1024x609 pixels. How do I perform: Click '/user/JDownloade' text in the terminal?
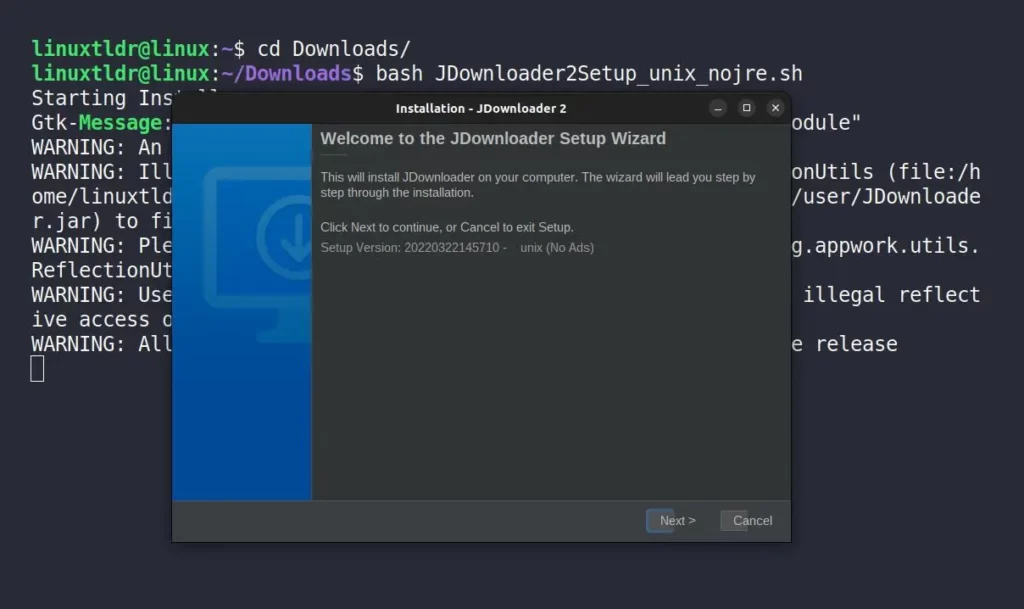click(x=886, y=196)
